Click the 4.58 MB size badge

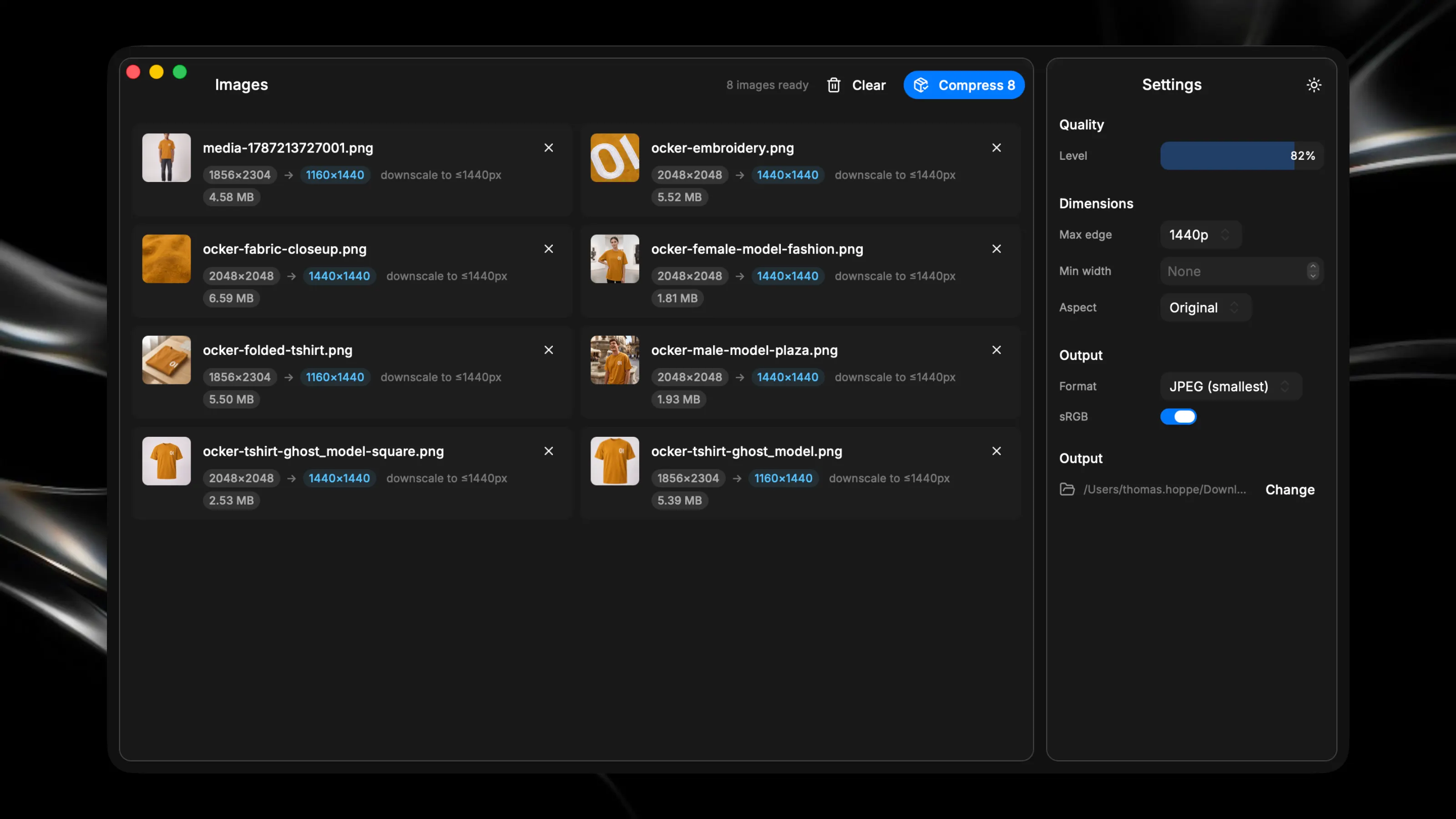[x=231, y=197]
